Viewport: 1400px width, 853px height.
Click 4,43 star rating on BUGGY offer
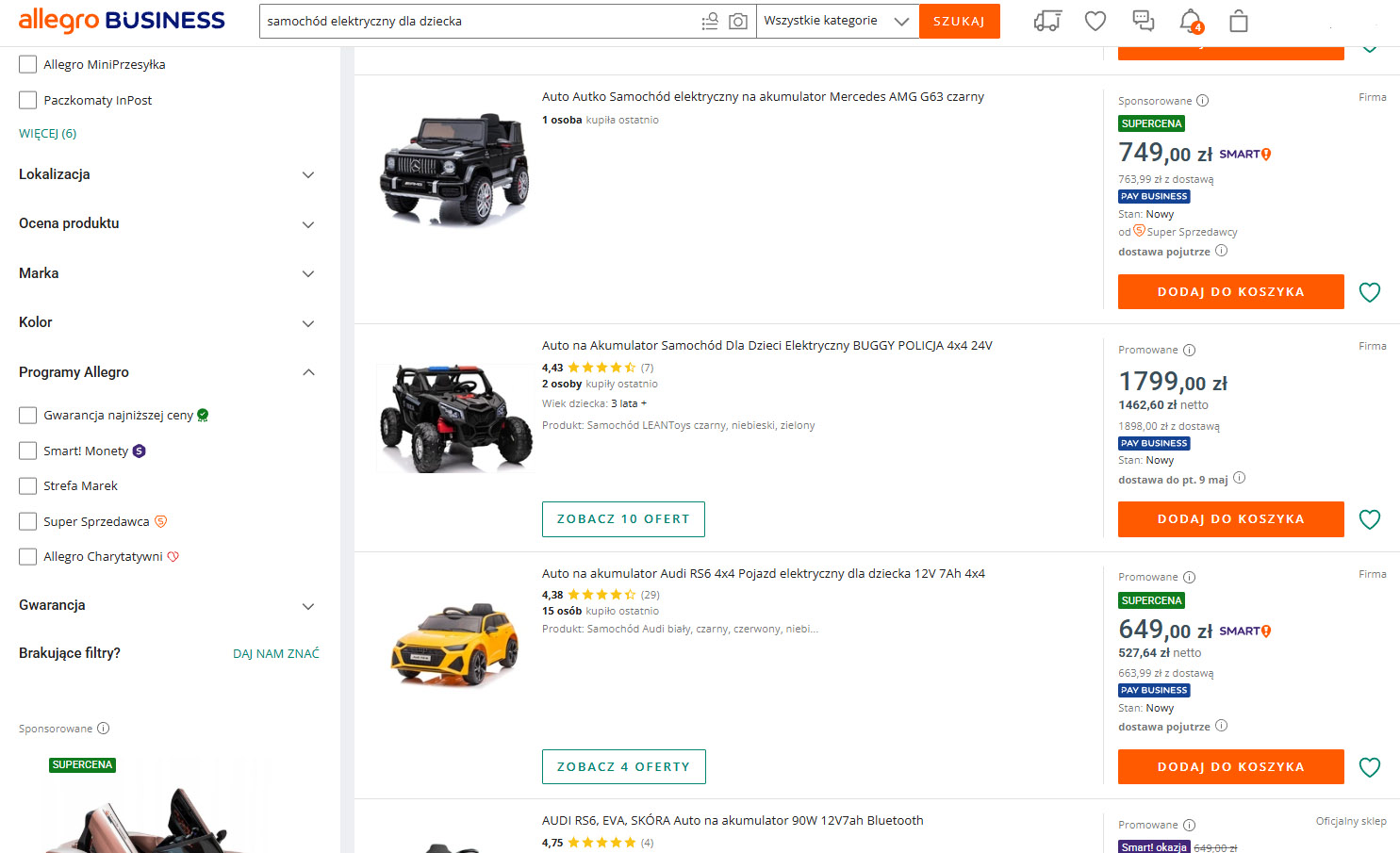598,368
